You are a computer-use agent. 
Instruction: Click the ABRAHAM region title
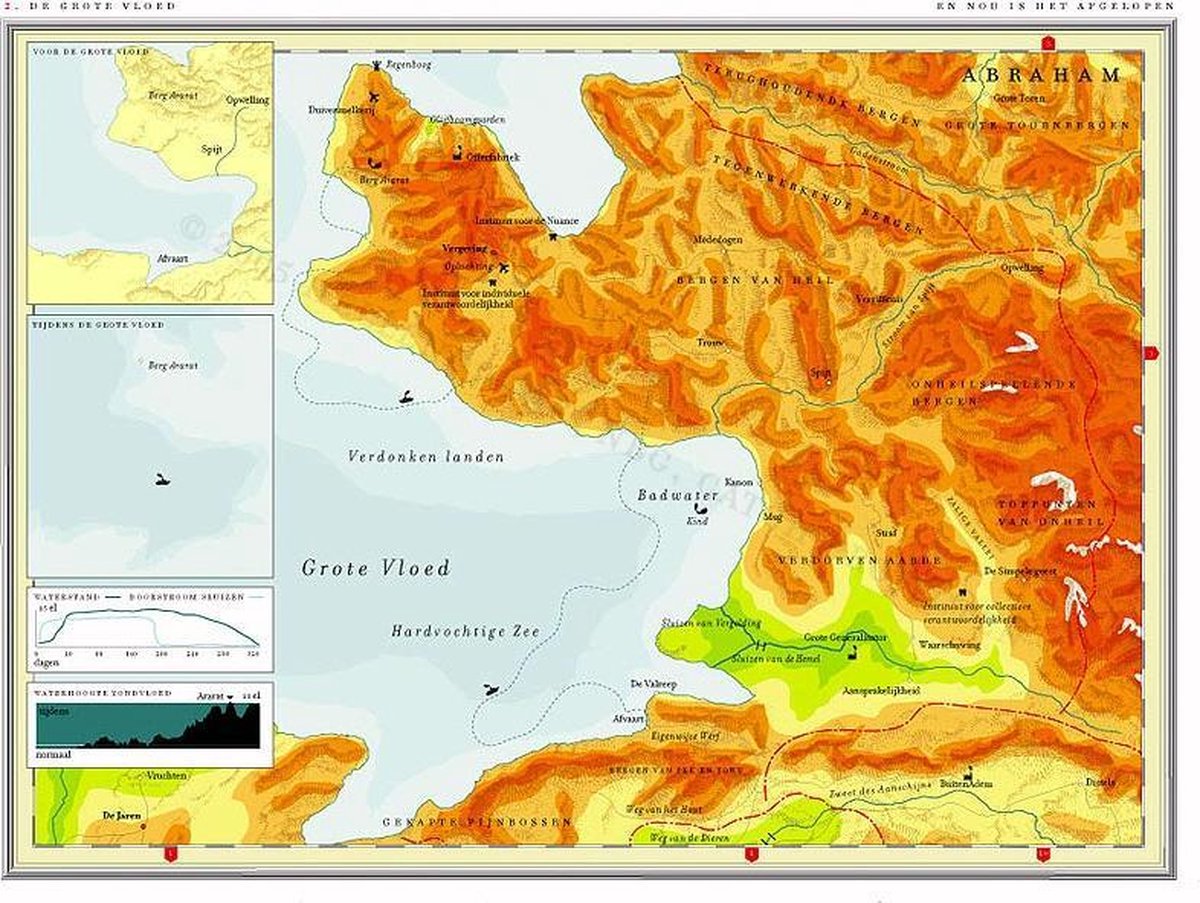click(x=1041, y=75)
